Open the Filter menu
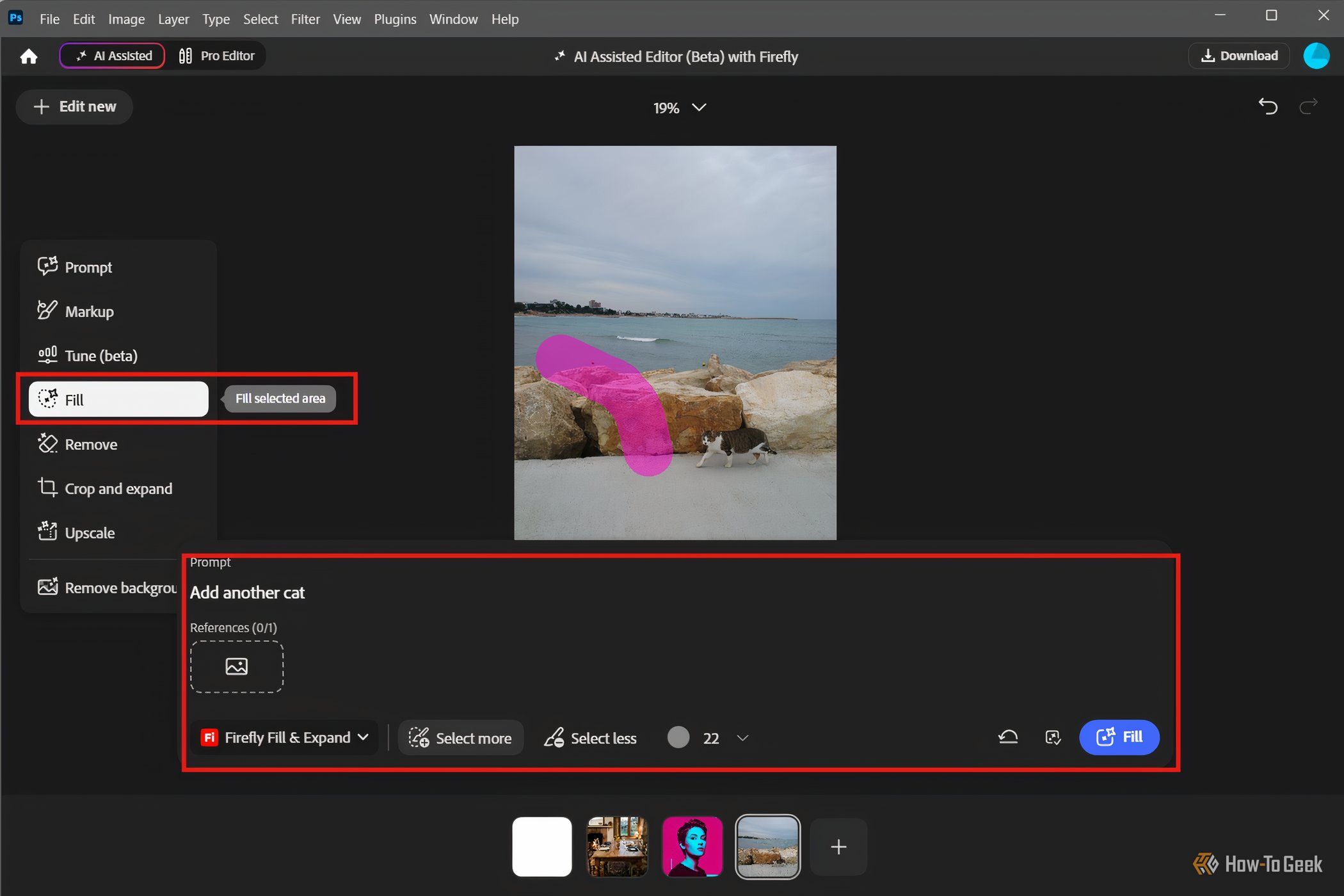This screenshot has width=1344, height=896. (305, 19)
